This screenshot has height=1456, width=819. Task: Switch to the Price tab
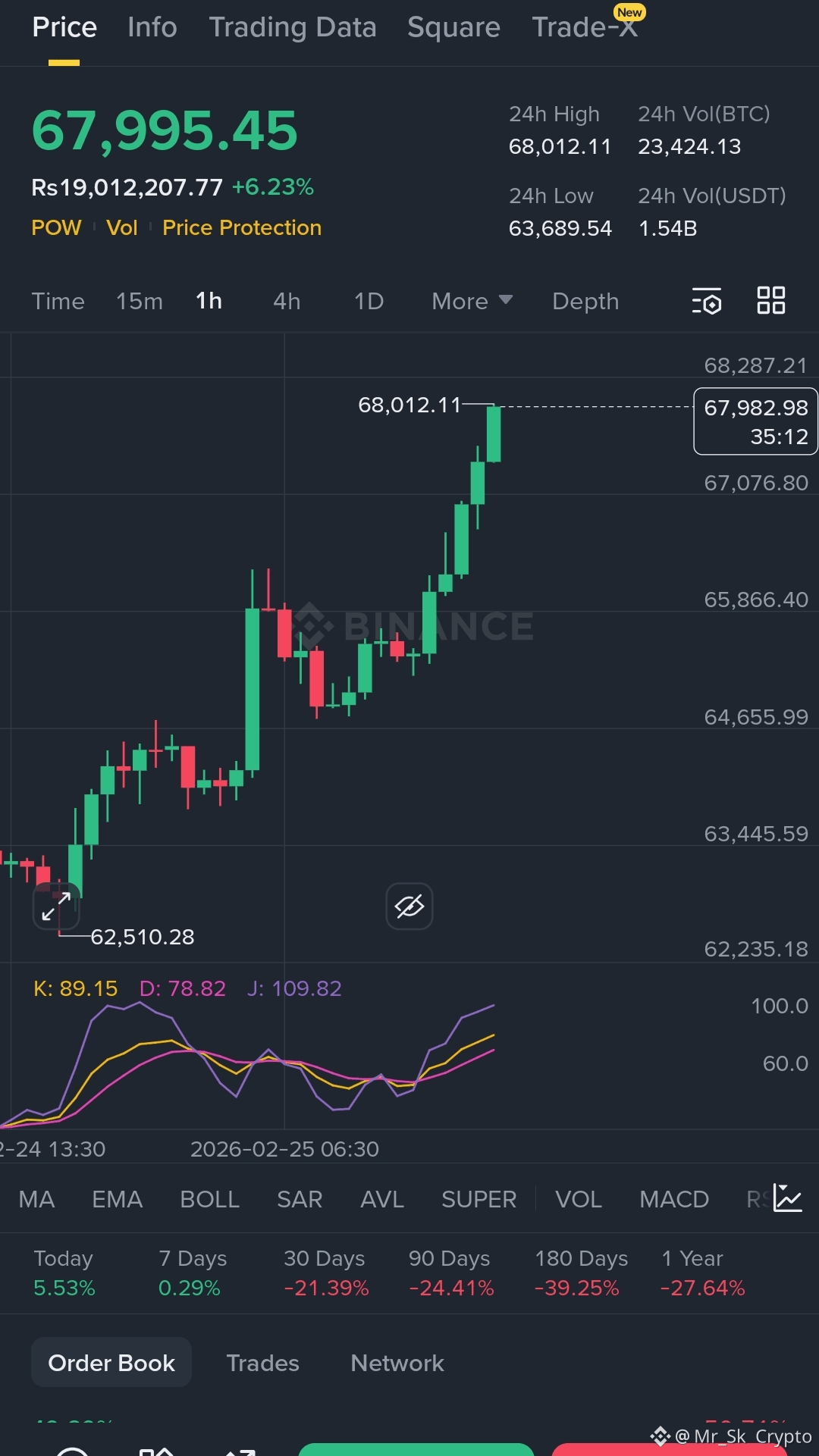[64, 27]
